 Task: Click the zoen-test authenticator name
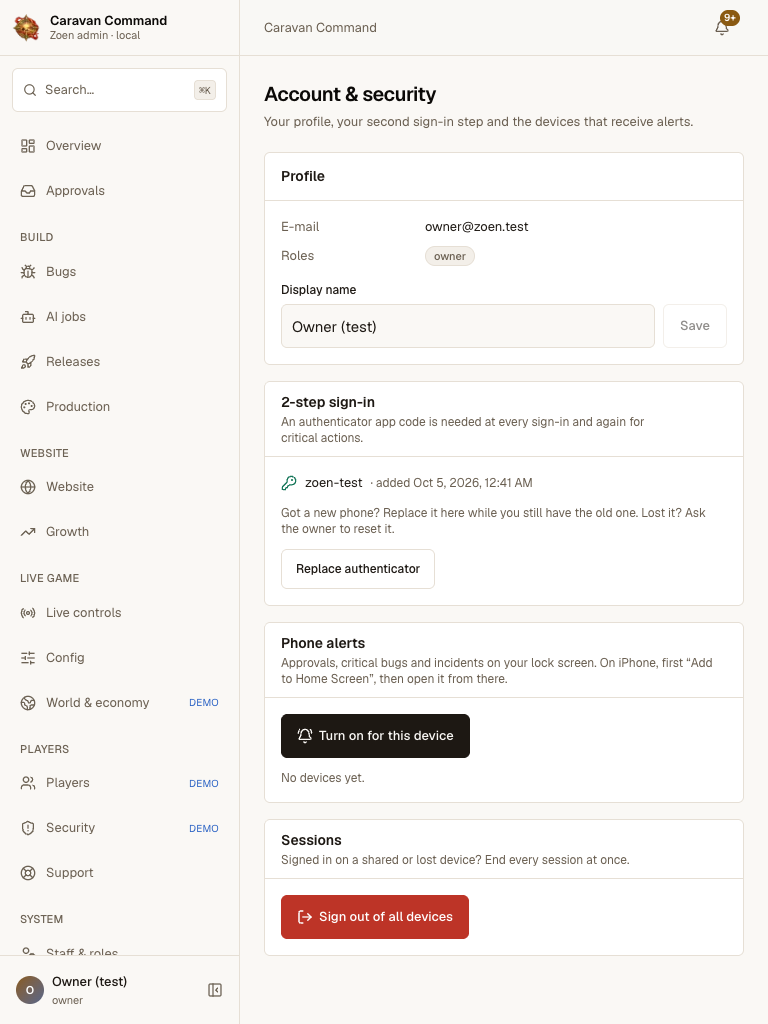(x=334, y=483)
